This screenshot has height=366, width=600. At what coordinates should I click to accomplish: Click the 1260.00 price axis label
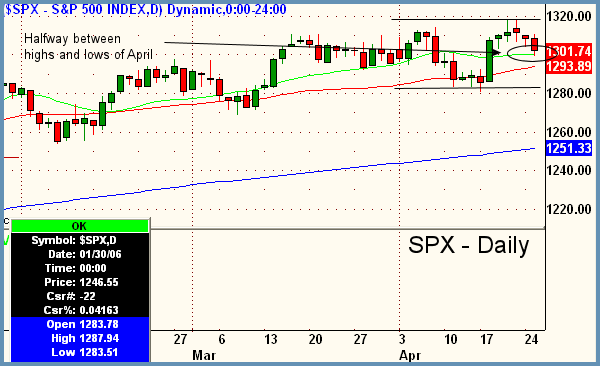coord(569,132)
